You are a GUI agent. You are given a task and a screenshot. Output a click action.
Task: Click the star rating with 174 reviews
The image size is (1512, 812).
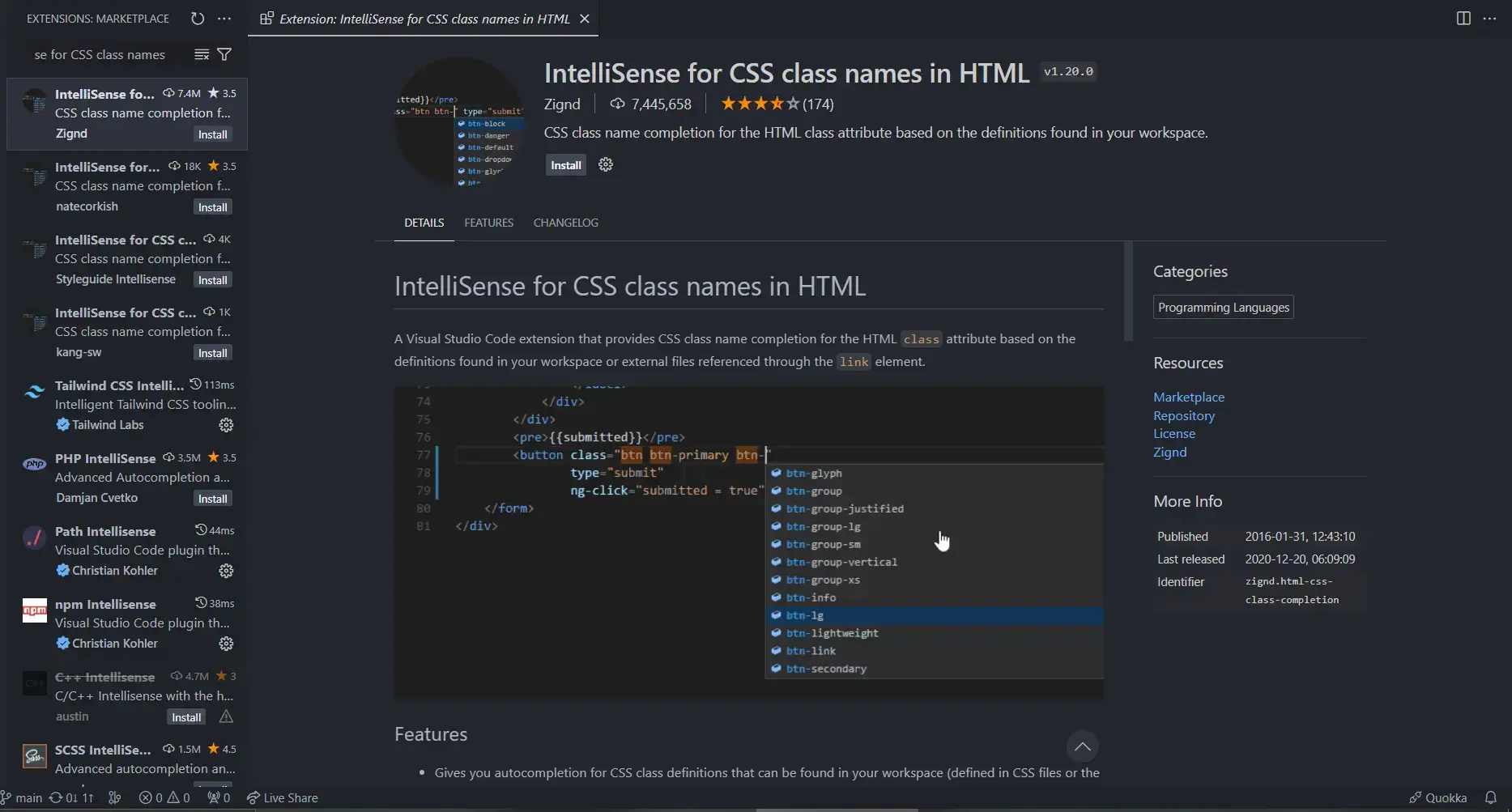tap(777, 104)
